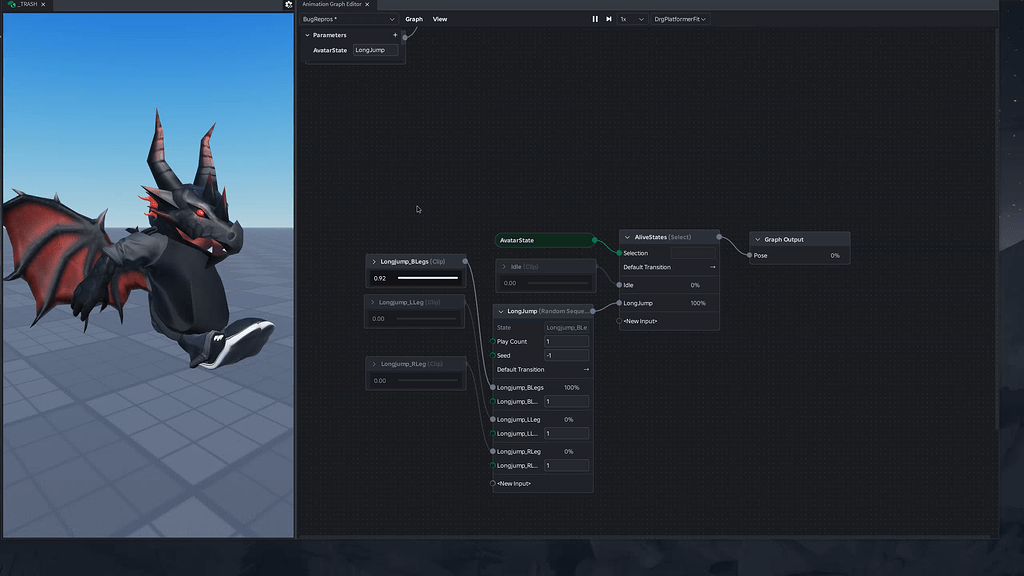Collapse the Parameters panel
This screenshot has width=1024, height=576.
coord(308,35)
